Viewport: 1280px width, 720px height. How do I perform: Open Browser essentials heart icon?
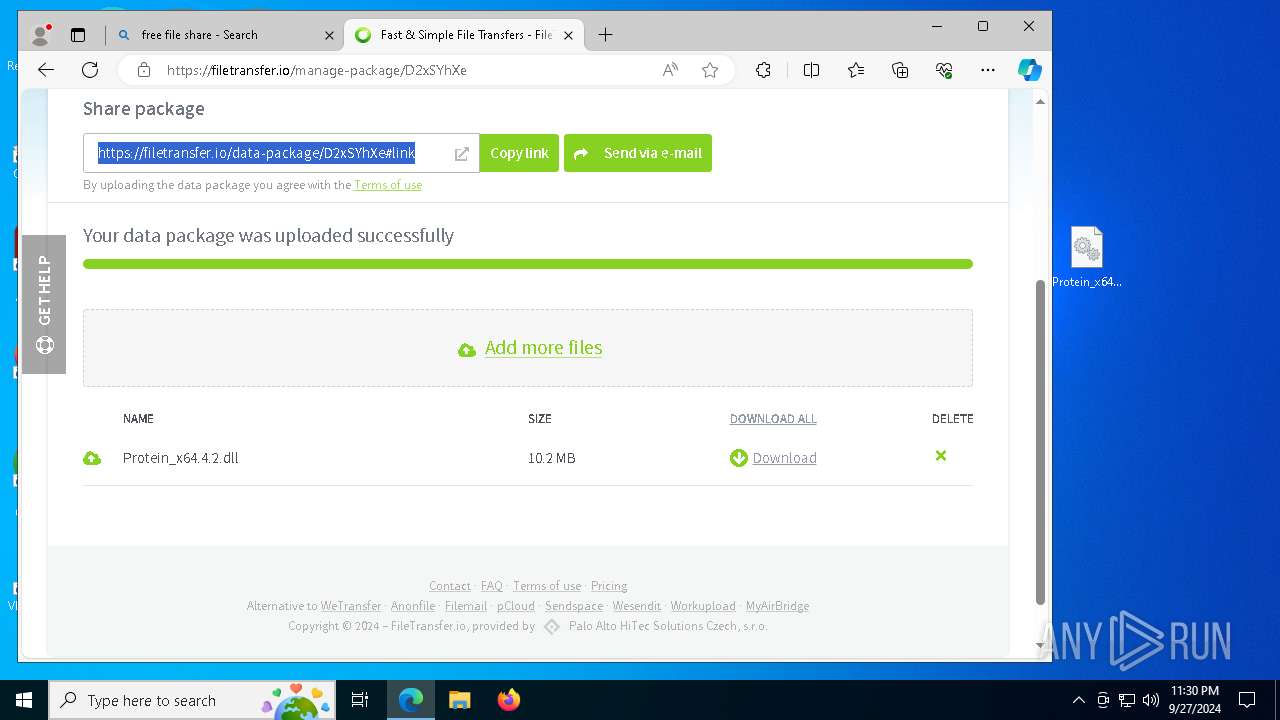click(944, 70)
